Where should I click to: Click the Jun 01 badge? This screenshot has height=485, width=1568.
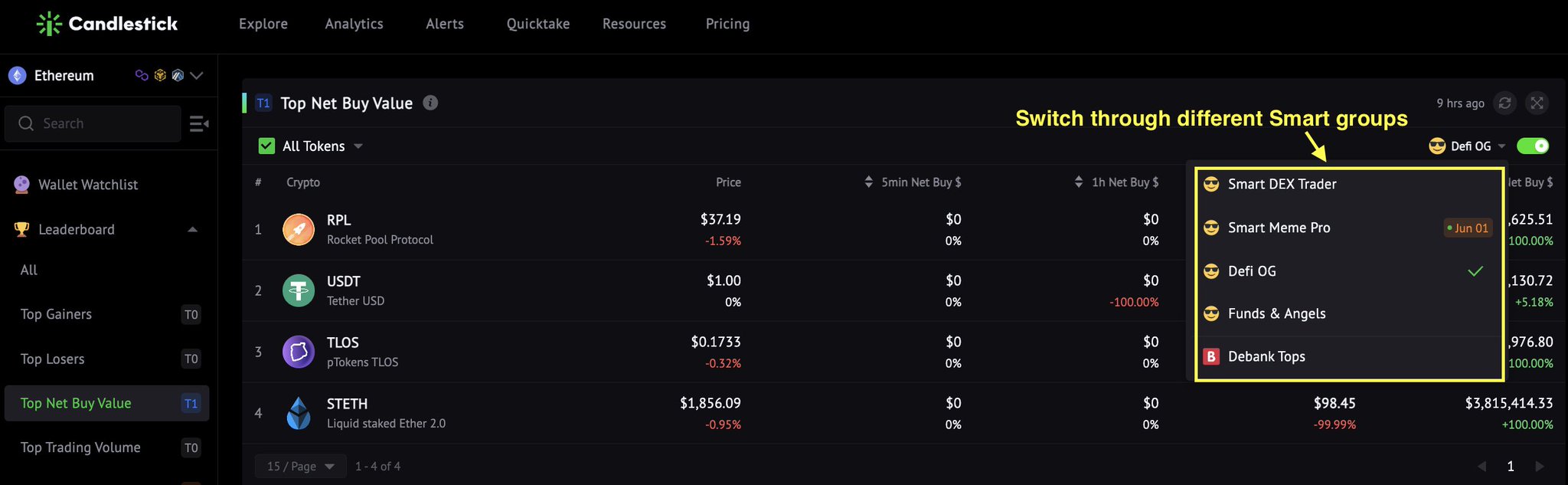[1468, 228]
